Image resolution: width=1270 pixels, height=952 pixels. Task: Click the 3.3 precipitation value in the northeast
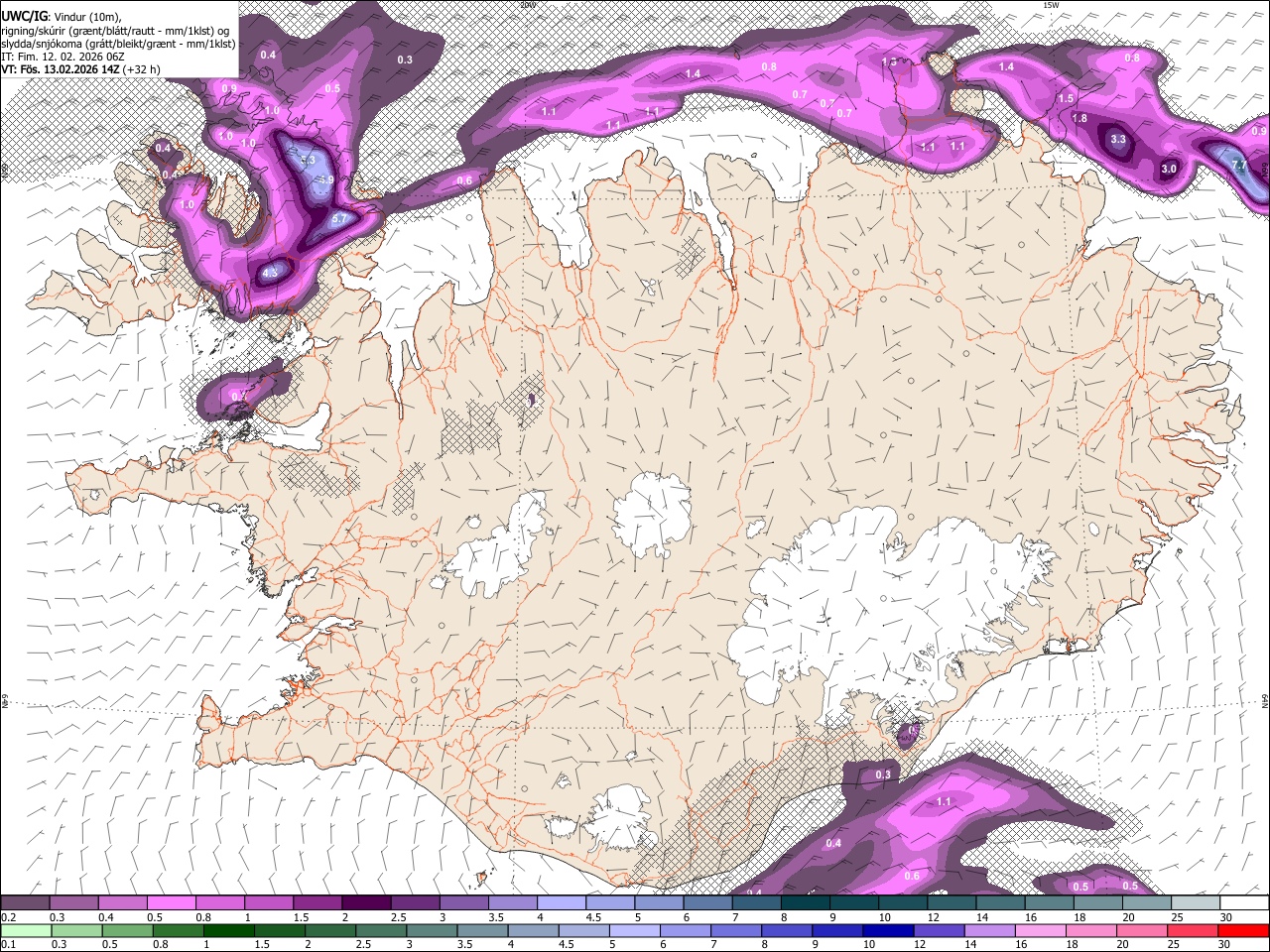pyautogui.click(x=1118, y=139)
